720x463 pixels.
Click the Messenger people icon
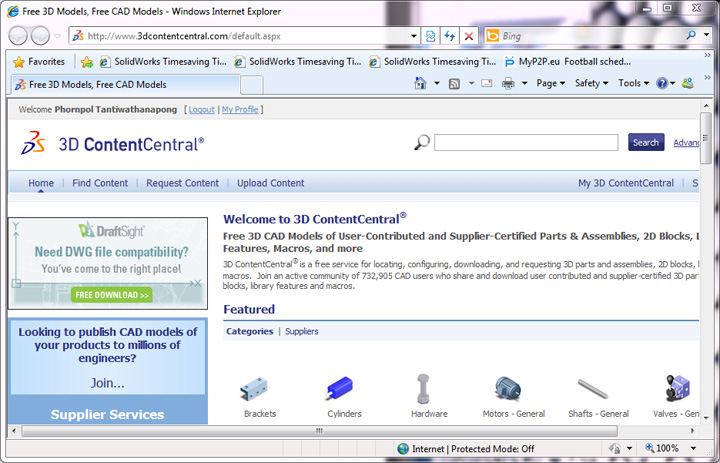coord(687,83)
